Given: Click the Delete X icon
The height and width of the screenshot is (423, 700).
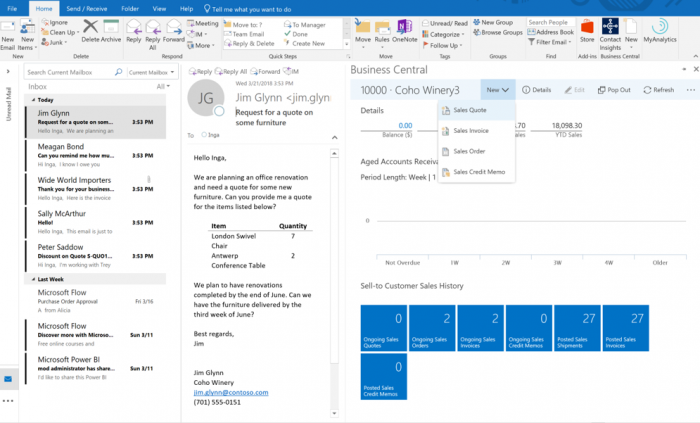Looking at the screenshot, I should (91, 27).
